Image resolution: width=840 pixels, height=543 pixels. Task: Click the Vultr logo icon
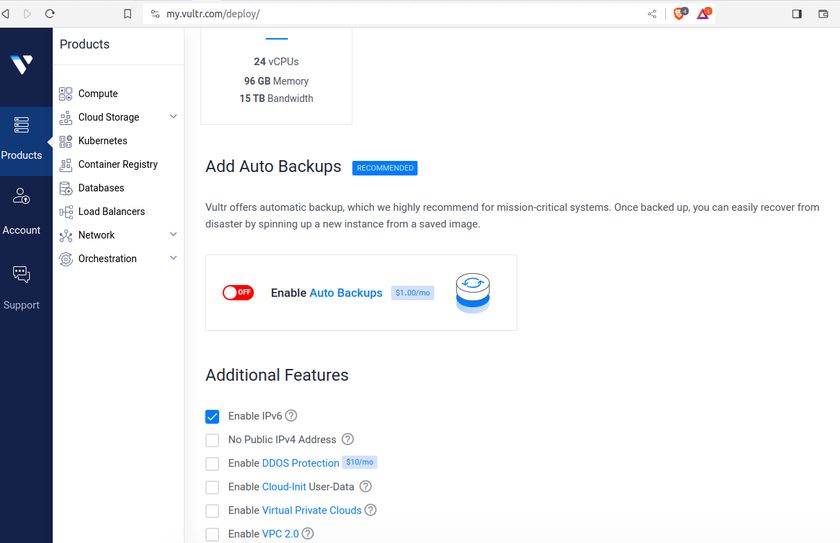click(x=21, y=64)
